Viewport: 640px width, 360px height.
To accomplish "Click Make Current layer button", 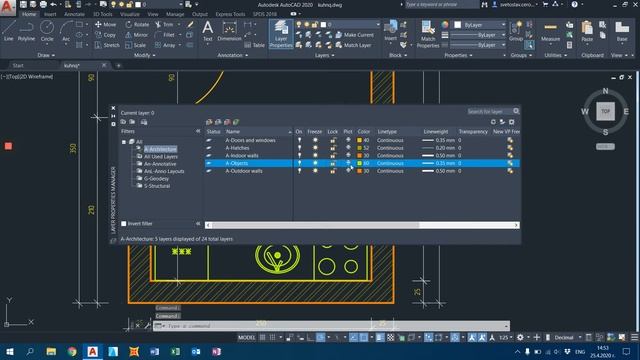I will coord(354,35).
